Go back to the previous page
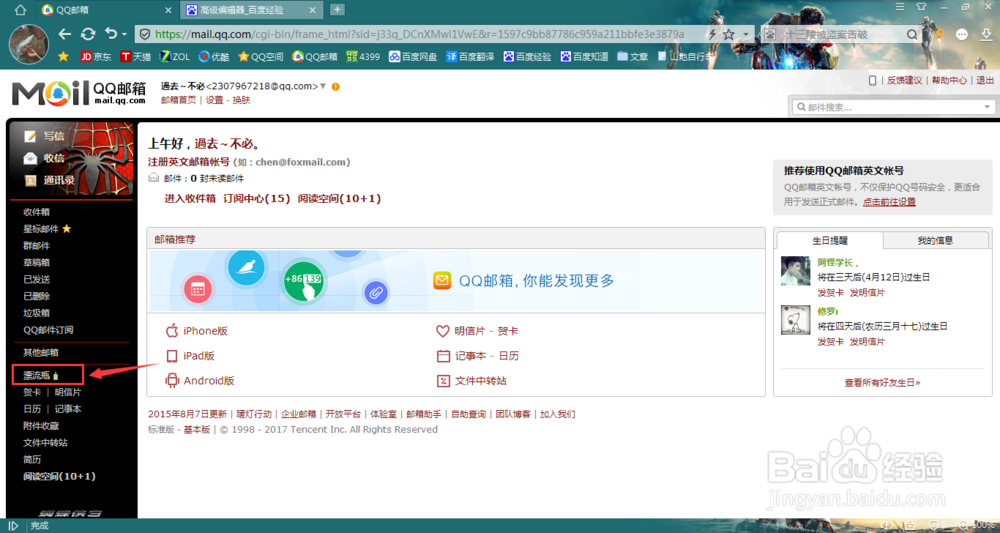Image resolution: width=1000 pixels, height=533 pixels. point(64,34)
